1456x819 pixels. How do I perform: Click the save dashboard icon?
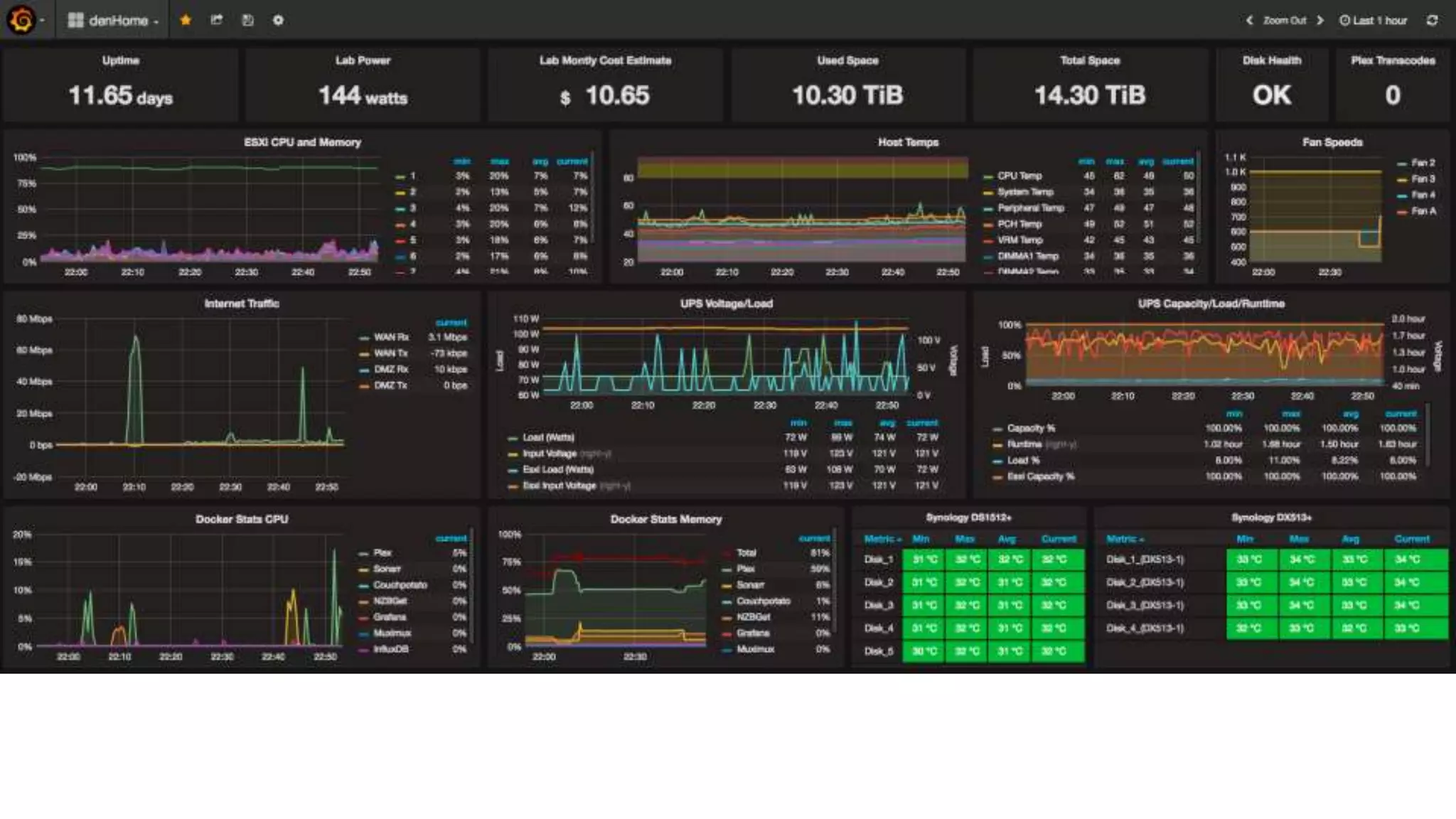point(247,20)
